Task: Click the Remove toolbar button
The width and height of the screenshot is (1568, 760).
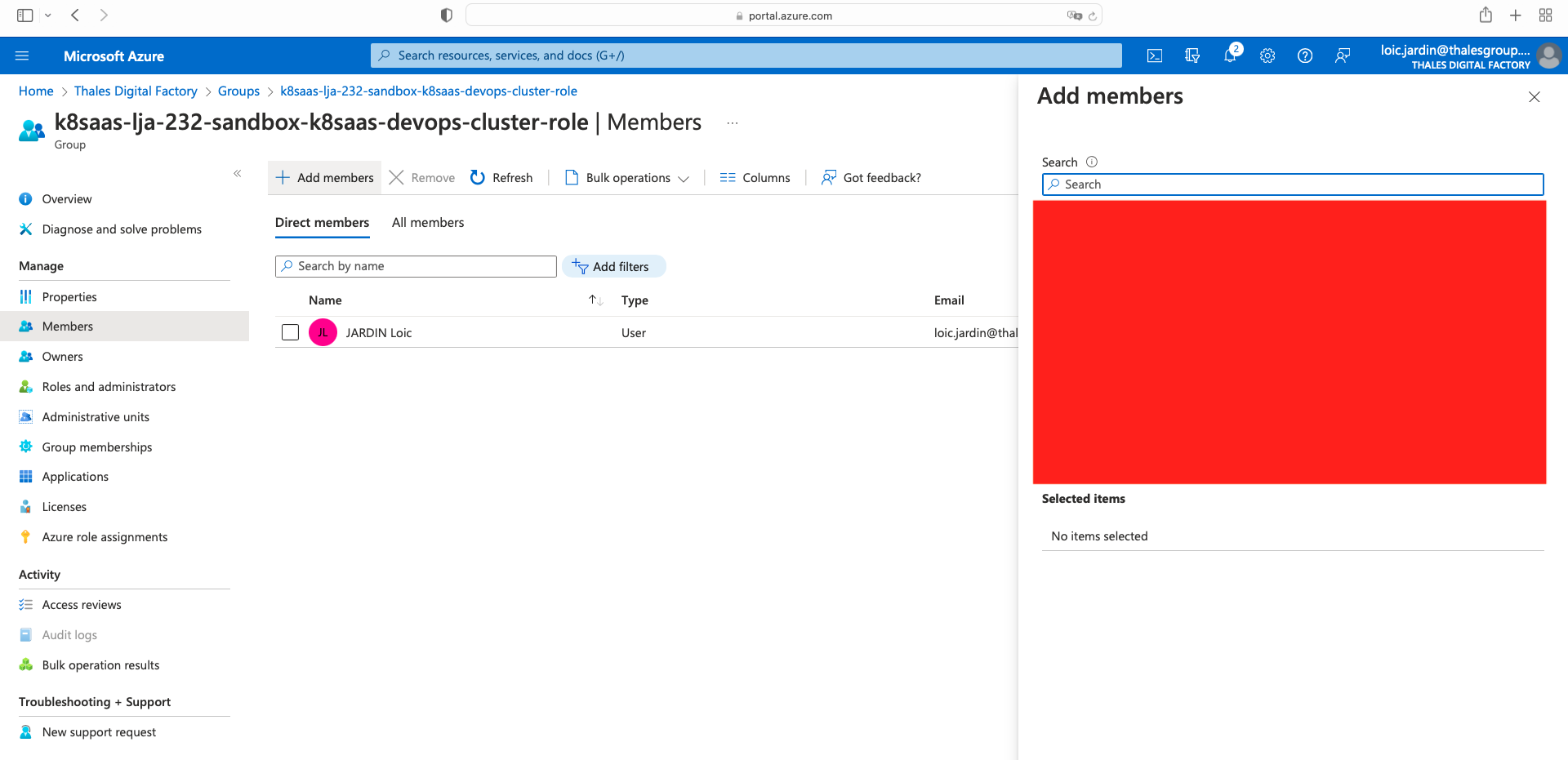Action: pyautogui.click(x=422, y=177)
